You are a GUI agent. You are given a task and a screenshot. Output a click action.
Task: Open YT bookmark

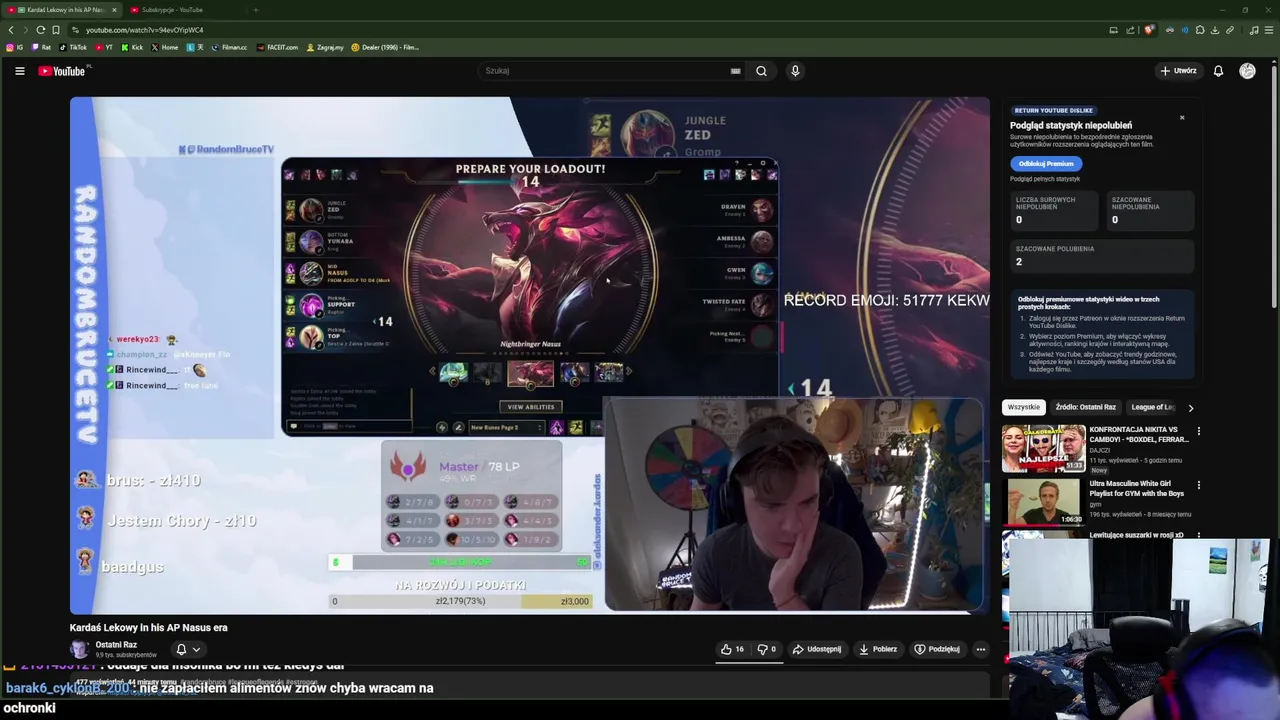(105, 47)
